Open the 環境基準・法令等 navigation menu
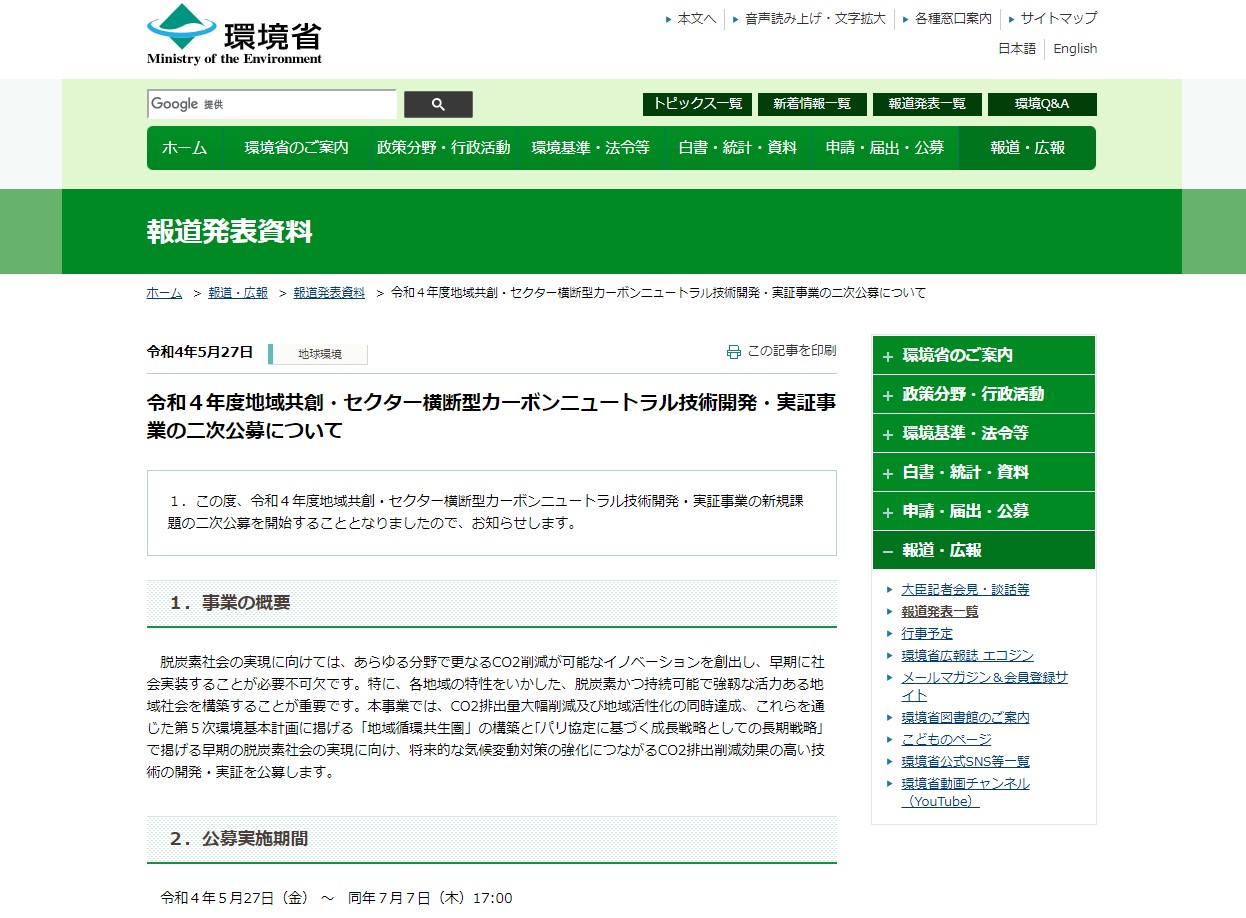 (591, 147)
